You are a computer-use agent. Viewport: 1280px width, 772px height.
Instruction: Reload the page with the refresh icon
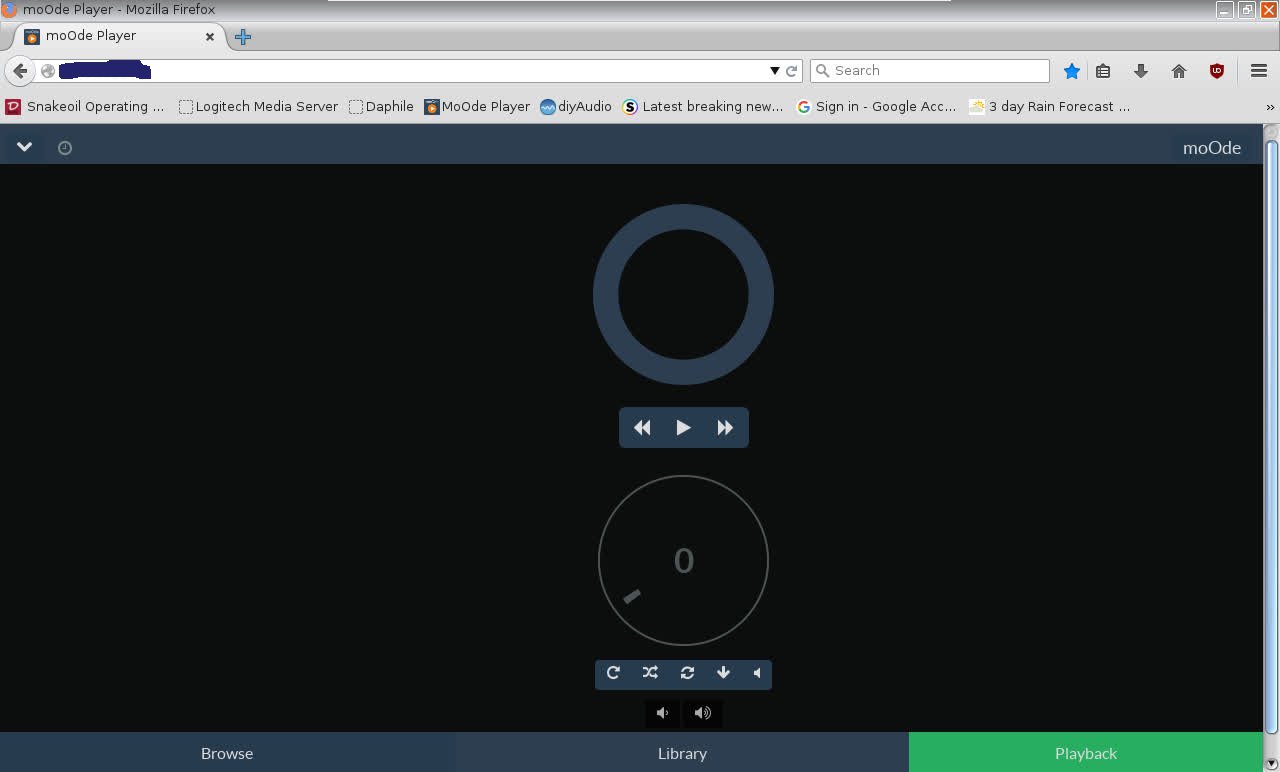[x=792, y=71]
